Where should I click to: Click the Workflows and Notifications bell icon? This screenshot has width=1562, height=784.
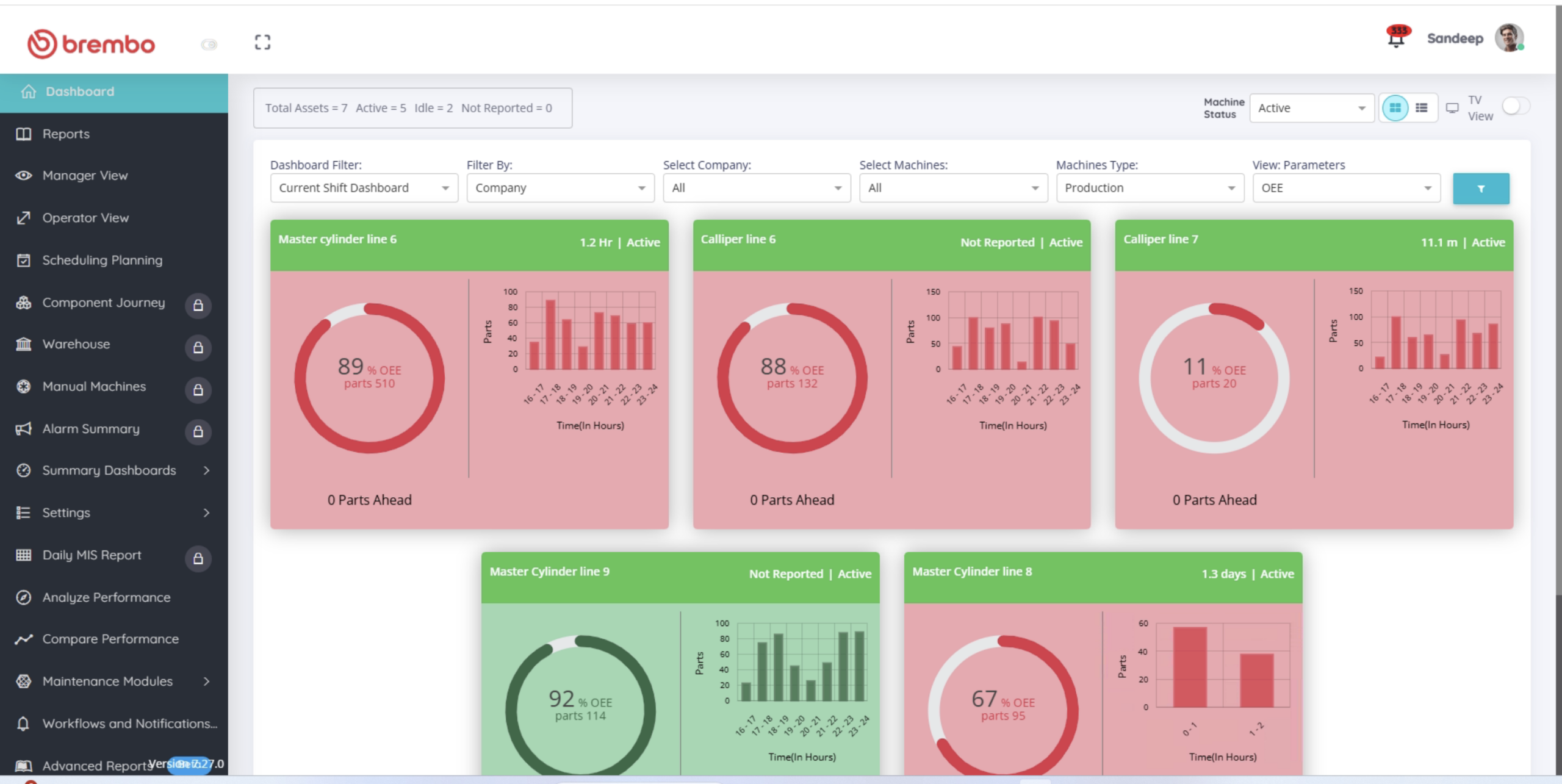click(x=23, y=724)
